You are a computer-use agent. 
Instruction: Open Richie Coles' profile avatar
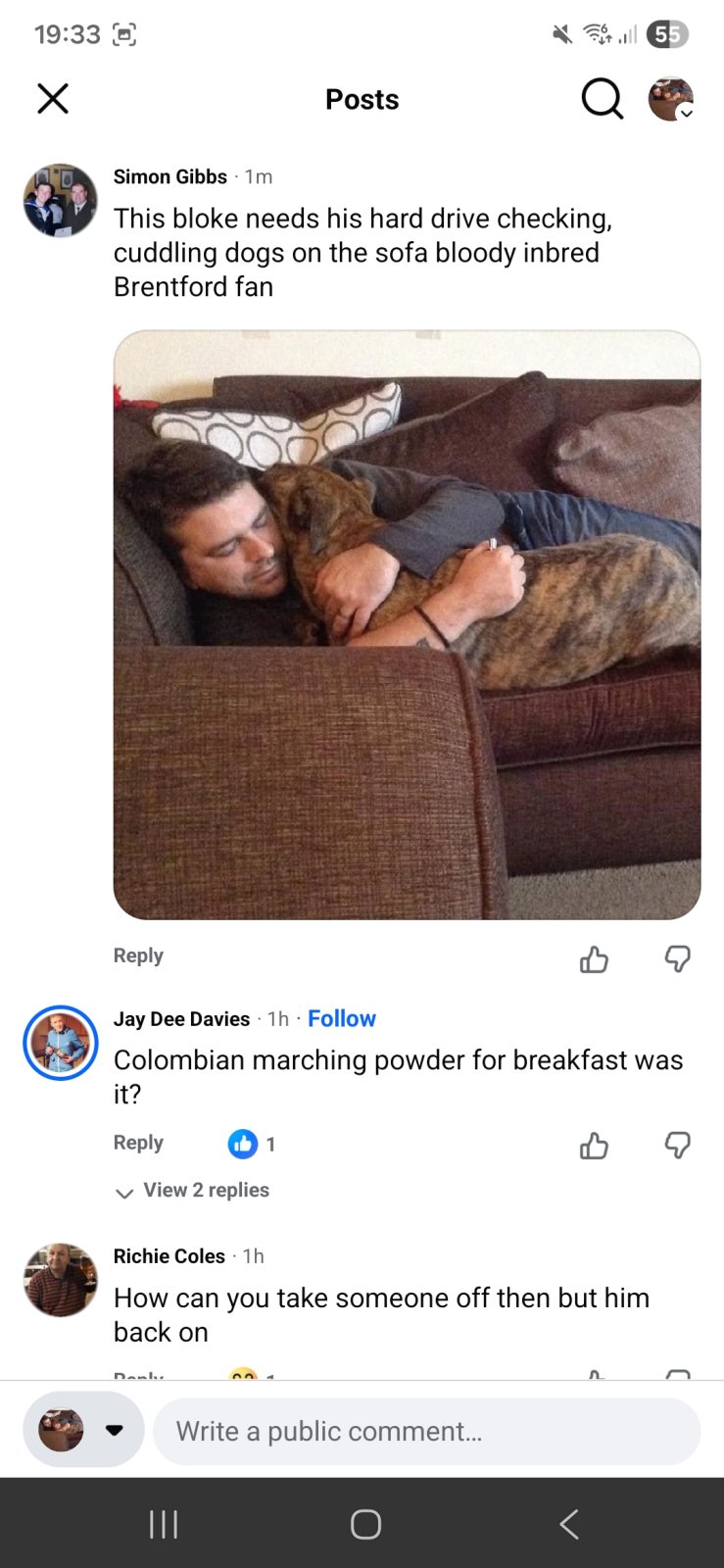(x=61, y=1280)
